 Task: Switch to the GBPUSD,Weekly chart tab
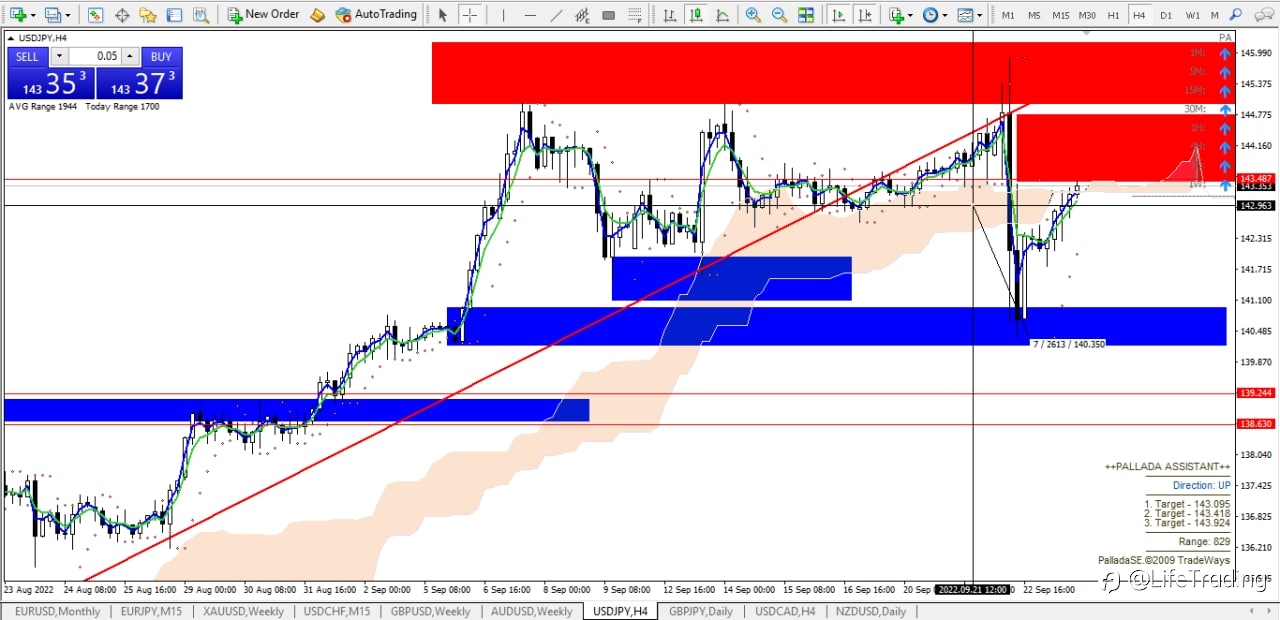[x=430, y=611]
